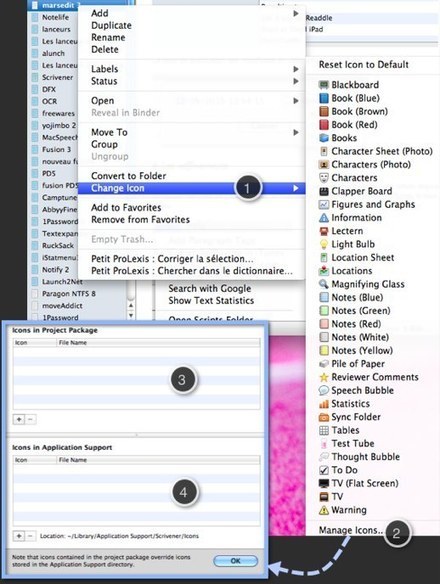
Task: Open Manage Icons dialog
Action: (351, 530)
